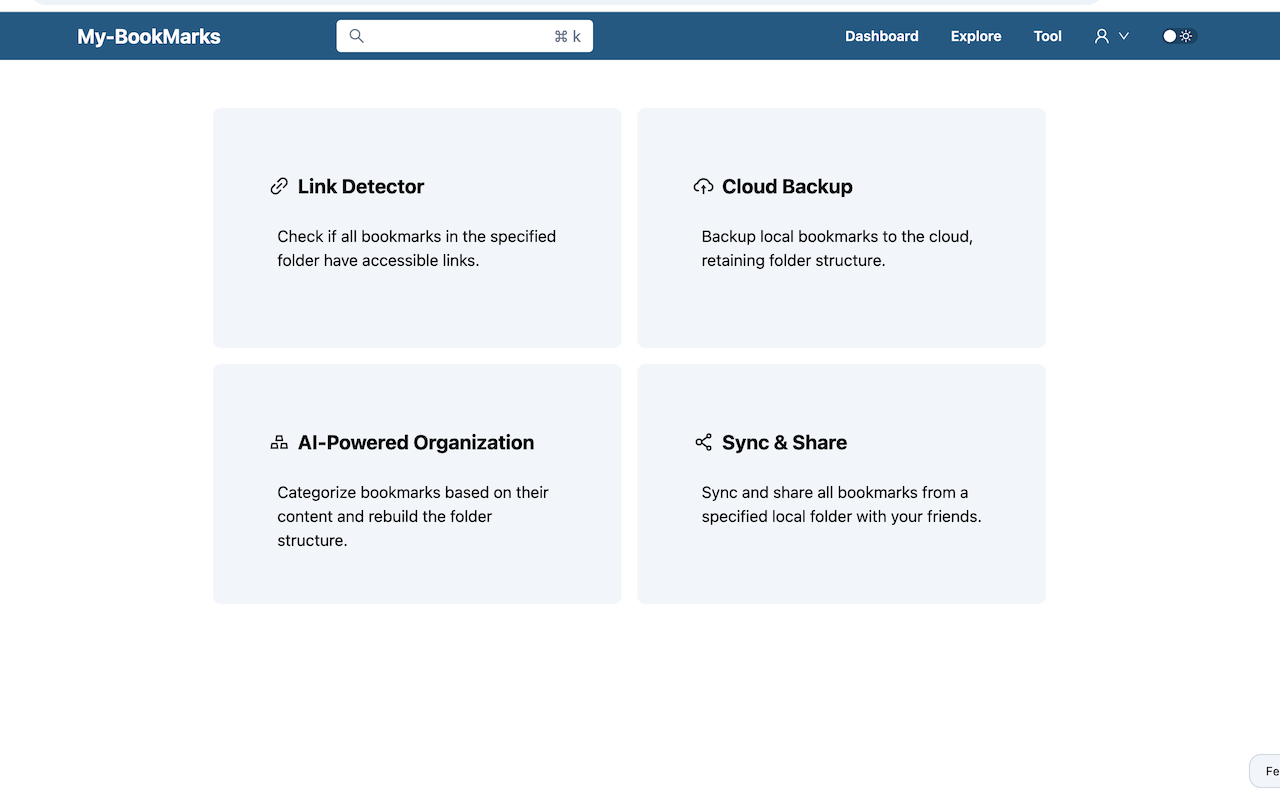Viewport: 1280px width, 800px height.
Task: Open the Sync & Share heading
Action: pos(784,442)
